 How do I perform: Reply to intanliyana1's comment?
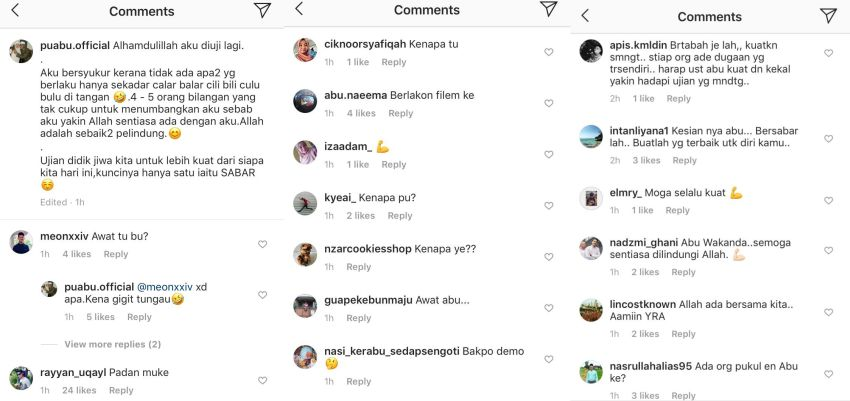pos(685,160)
